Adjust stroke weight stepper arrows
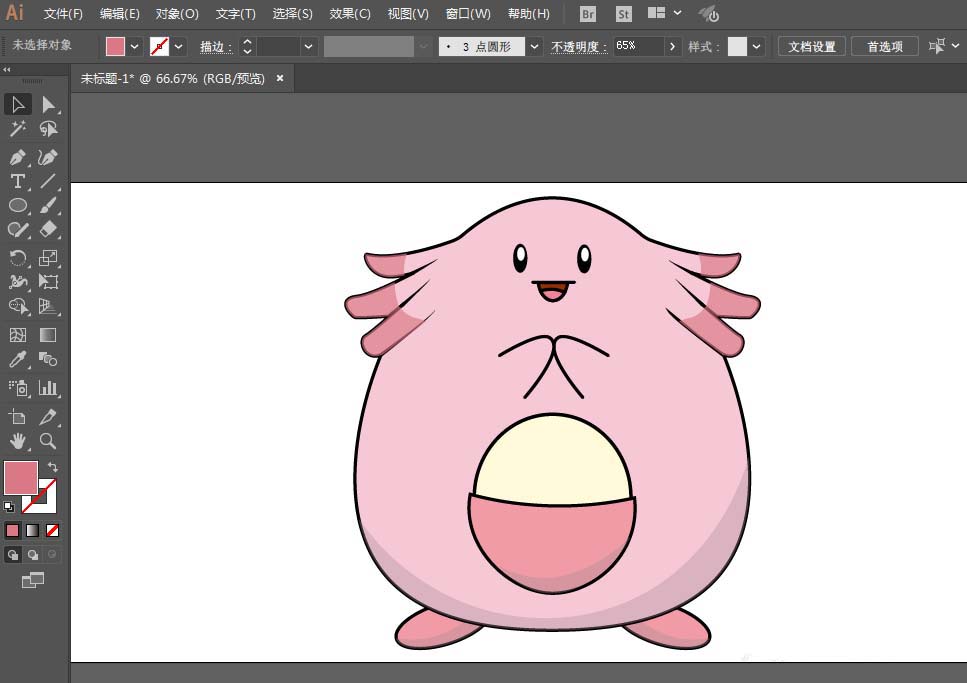Screen dimensions: 967x683 247,46
